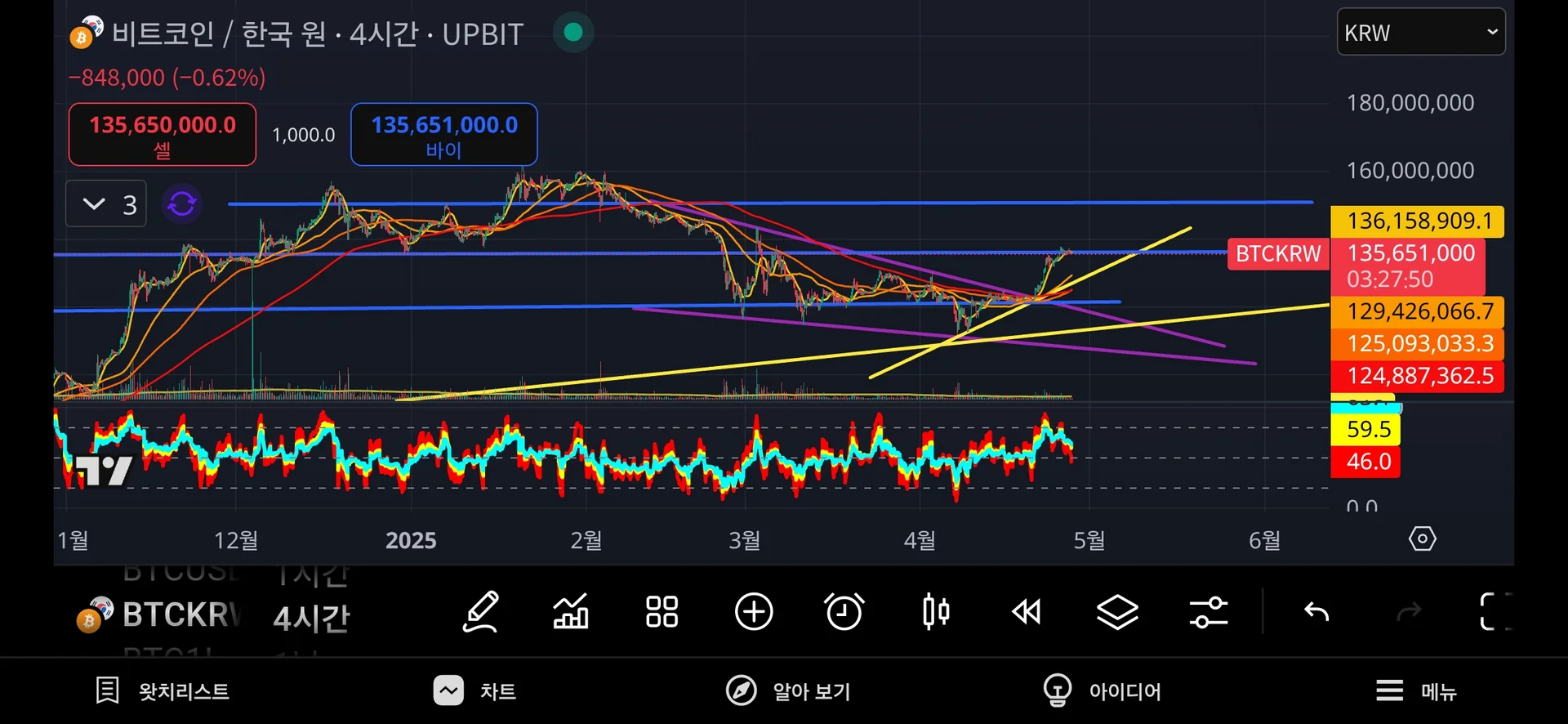Open chart settings sliders icon
The height and width of the screenshot is (724, 1568).
[1209, 611]
